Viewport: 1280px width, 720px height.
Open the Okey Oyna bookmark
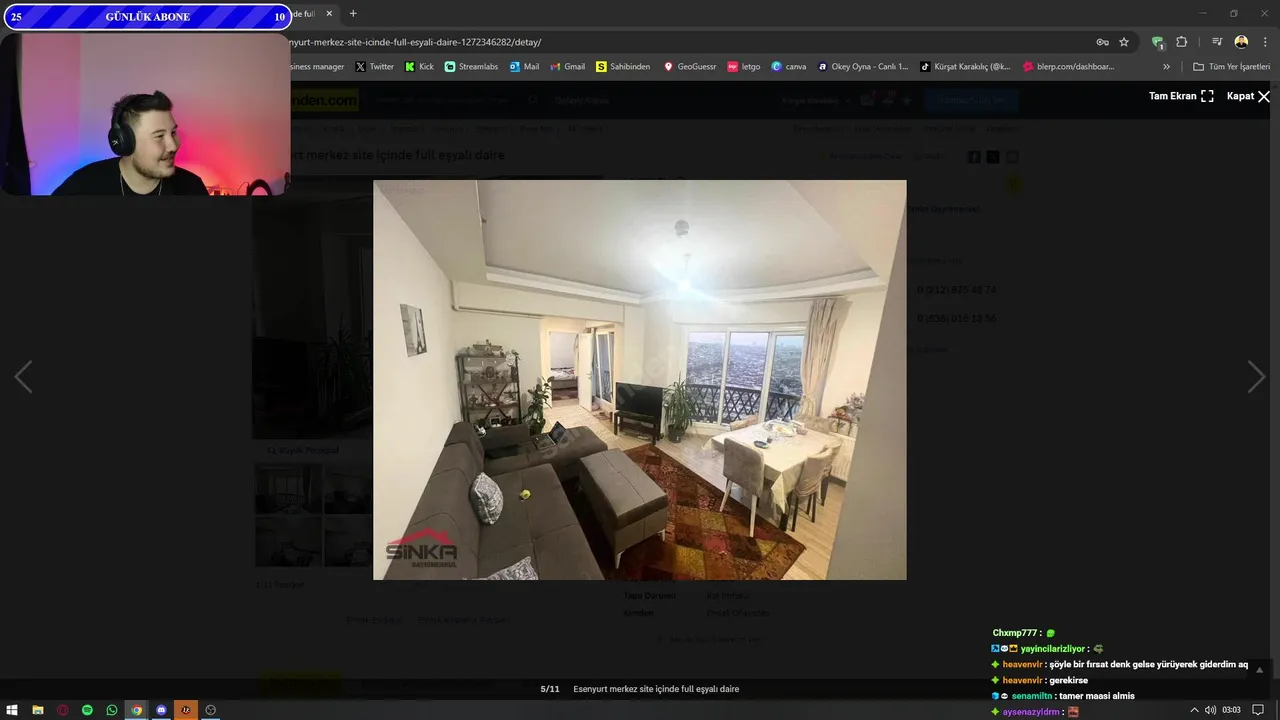pos(863,67)
